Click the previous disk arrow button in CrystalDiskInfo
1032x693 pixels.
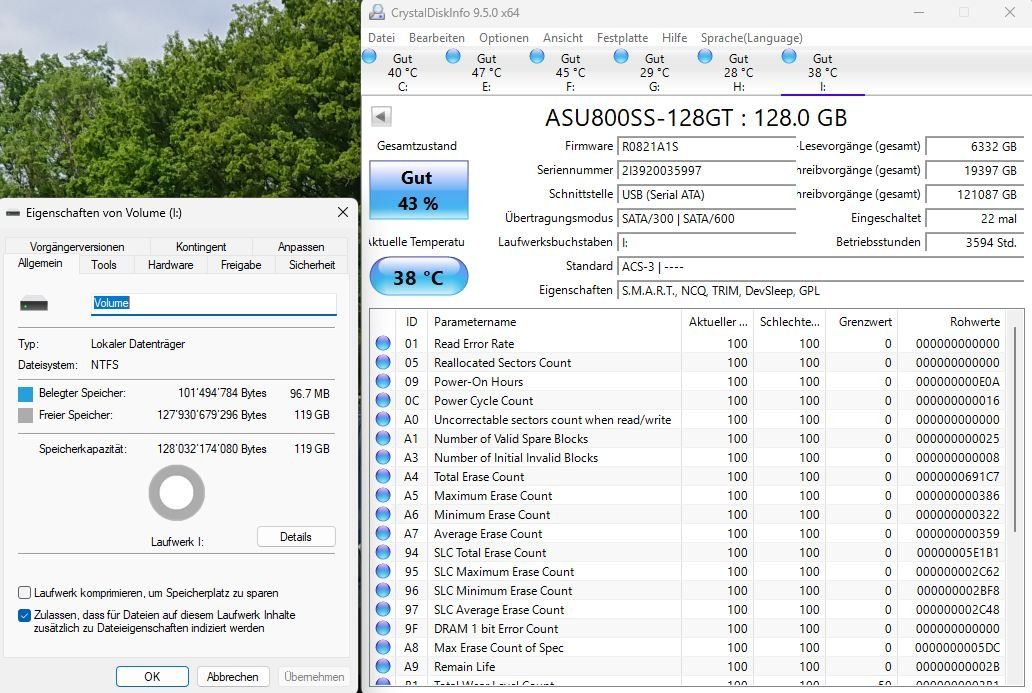[x=381, y=116]
